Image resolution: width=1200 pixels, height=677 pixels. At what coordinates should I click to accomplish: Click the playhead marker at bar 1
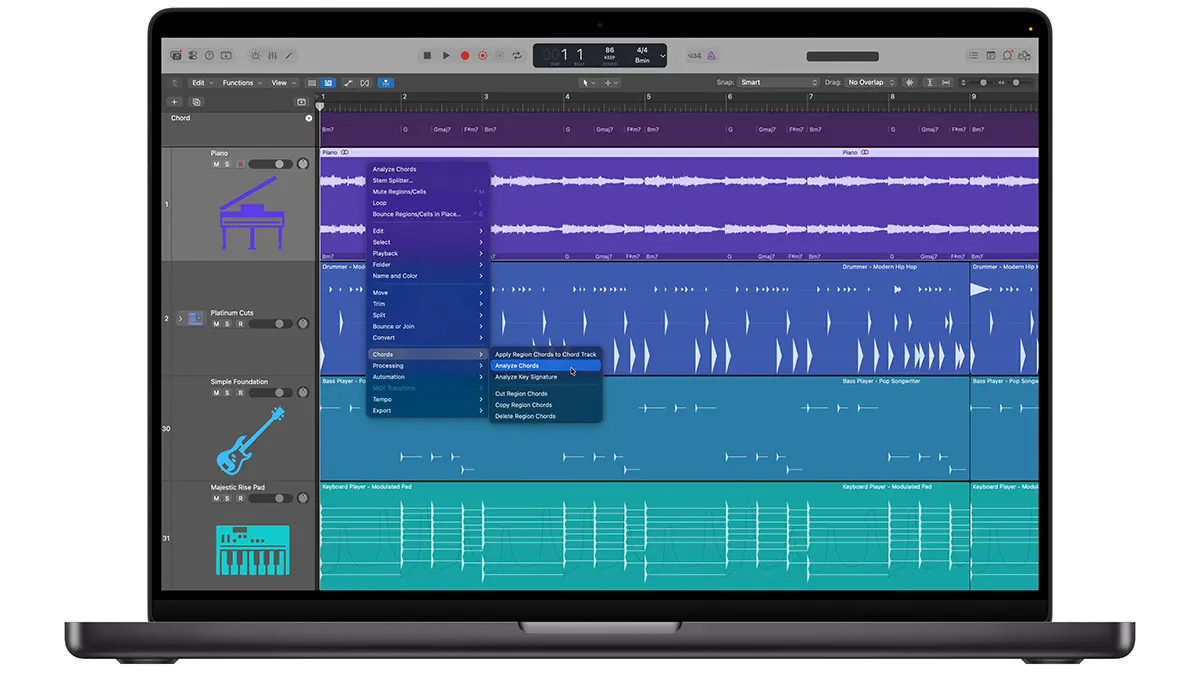pos(320,106)
